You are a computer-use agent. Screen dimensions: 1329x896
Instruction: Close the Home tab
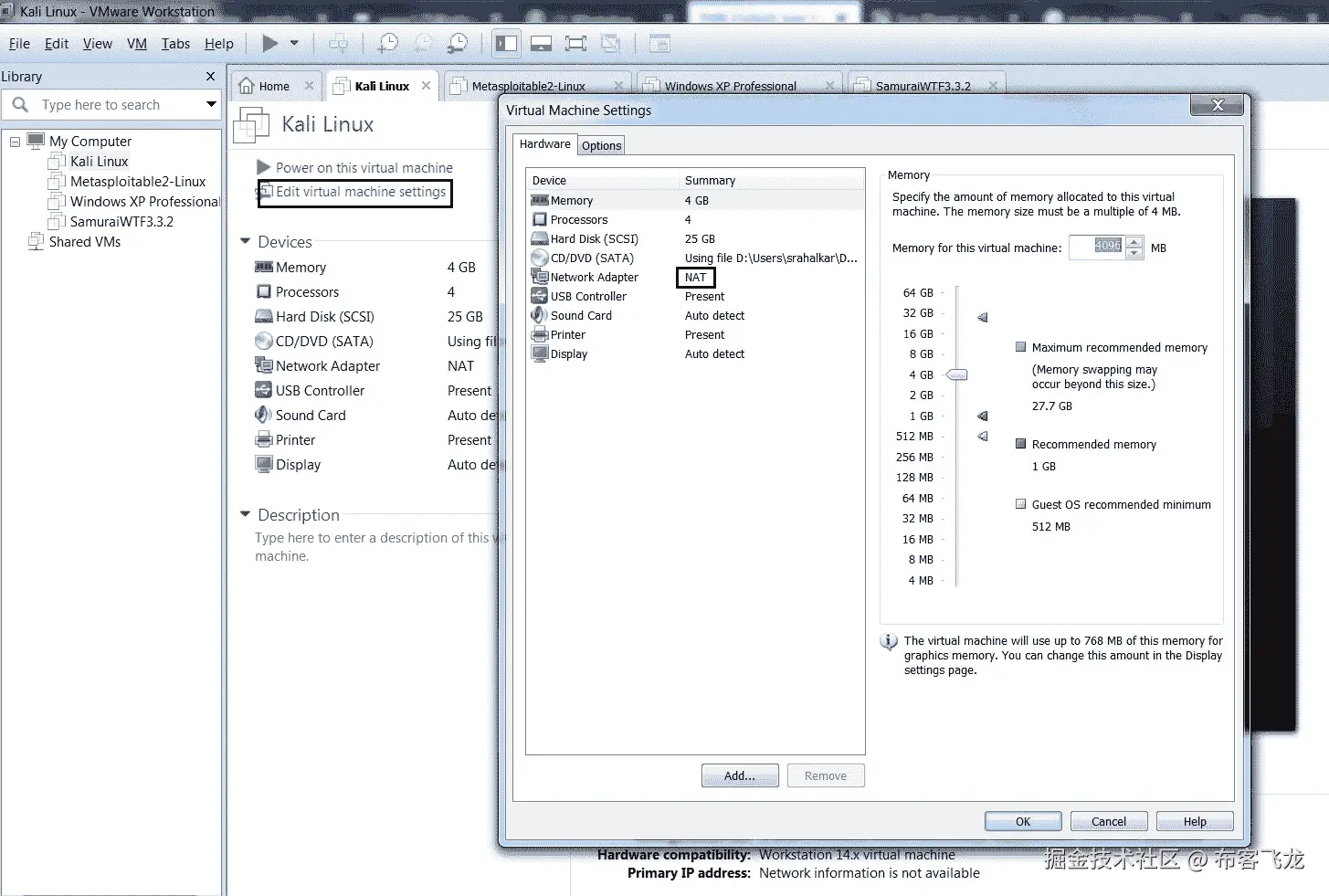click(x=309, y=86)
